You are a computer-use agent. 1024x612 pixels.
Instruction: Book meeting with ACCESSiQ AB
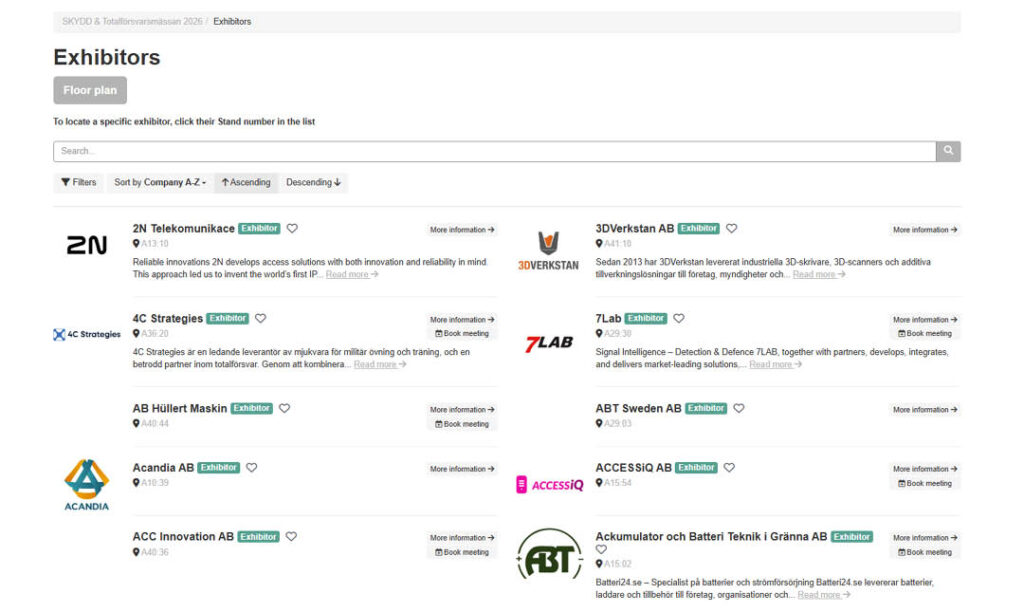pyautogui.click(x=925, y=484)
